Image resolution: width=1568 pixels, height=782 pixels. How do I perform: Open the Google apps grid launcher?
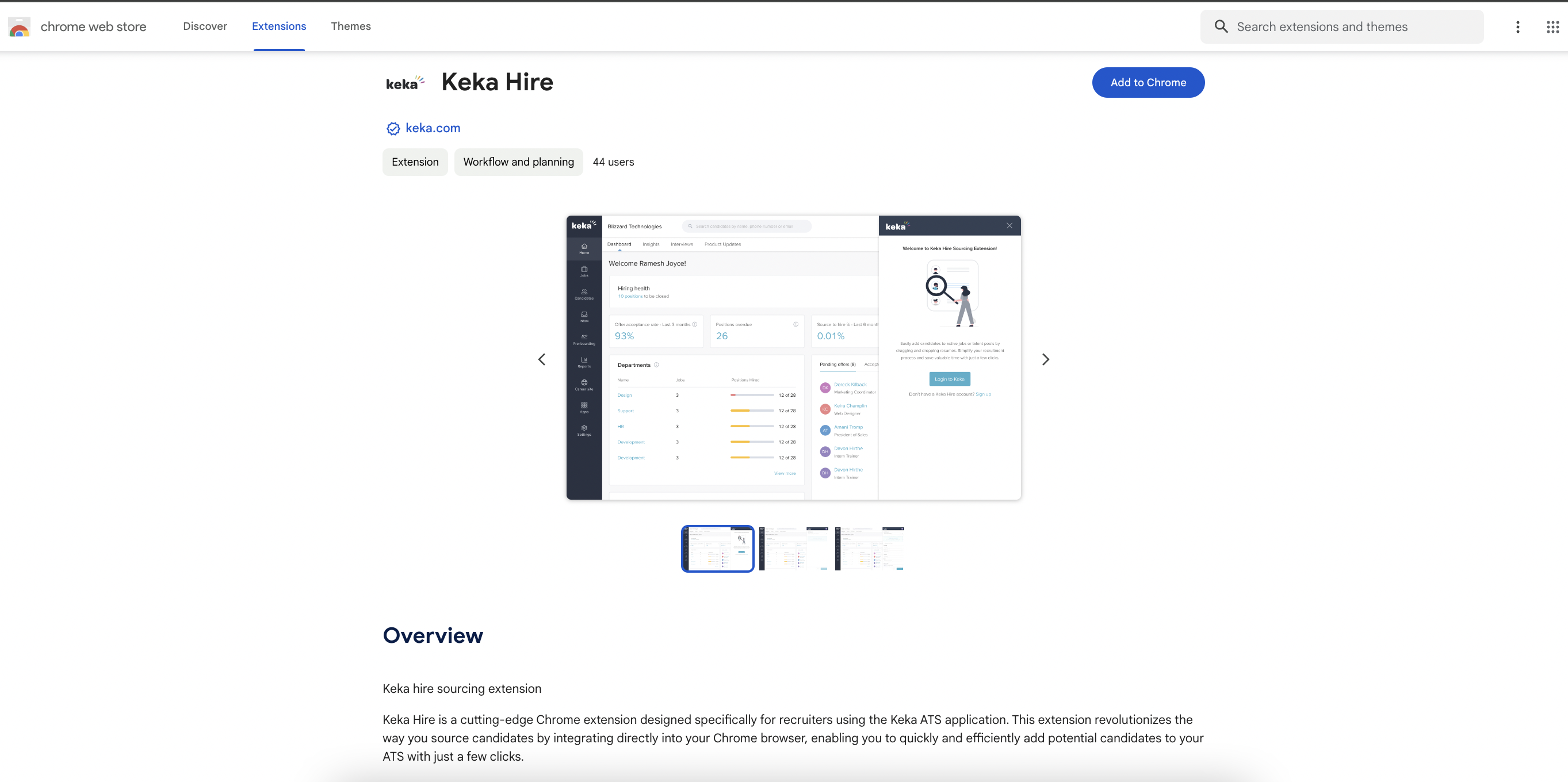pyautogui.click(x=1552, y=27)
